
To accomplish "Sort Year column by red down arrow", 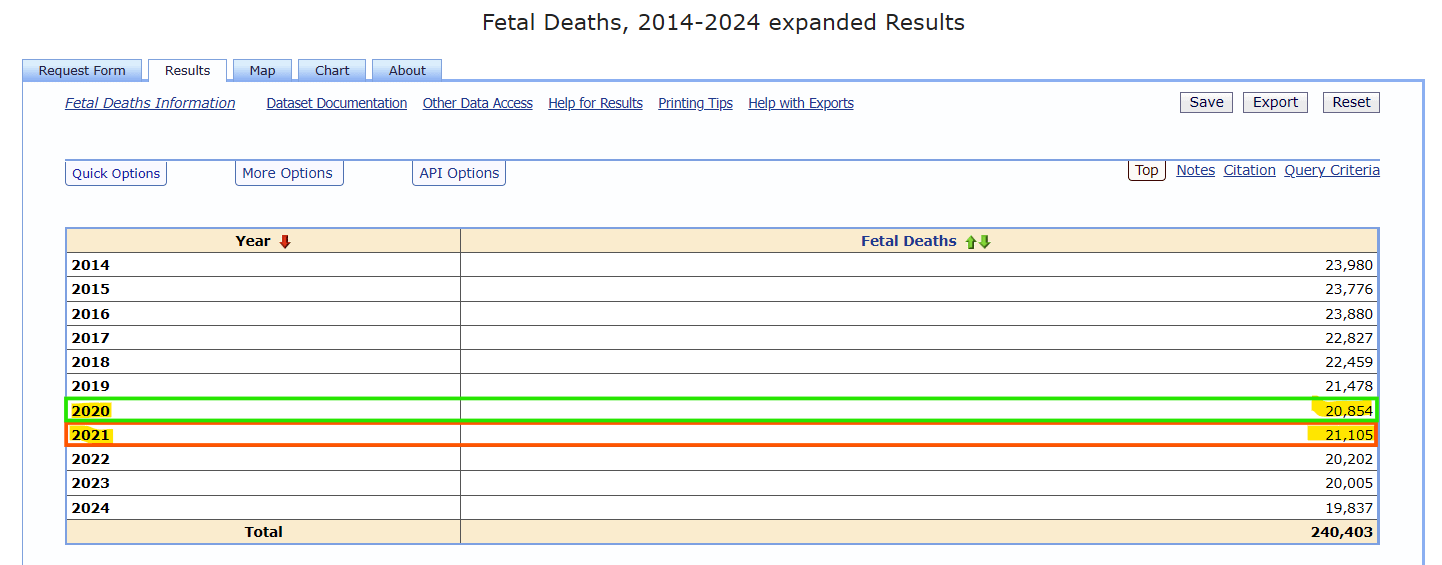I will pos(285,241).
